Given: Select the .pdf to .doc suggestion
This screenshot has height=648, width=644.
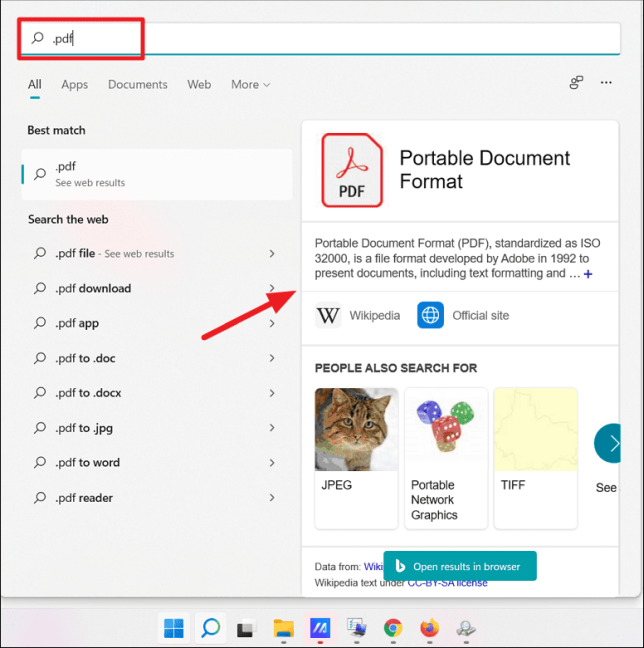Looking at the screenshot, I should (155, 358).
